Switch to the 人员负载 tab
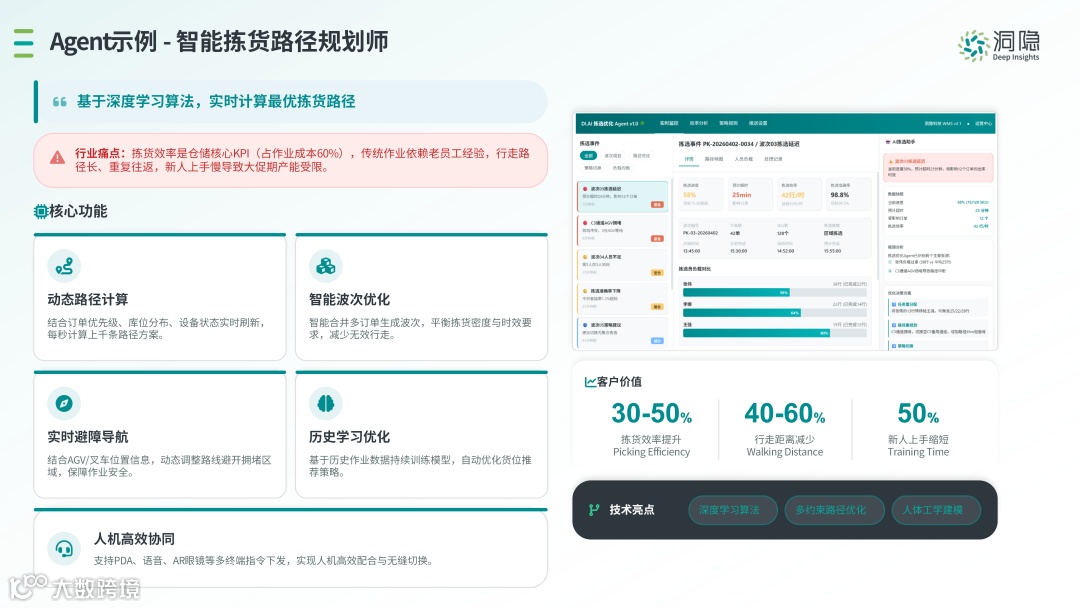 tap(743, 159)
